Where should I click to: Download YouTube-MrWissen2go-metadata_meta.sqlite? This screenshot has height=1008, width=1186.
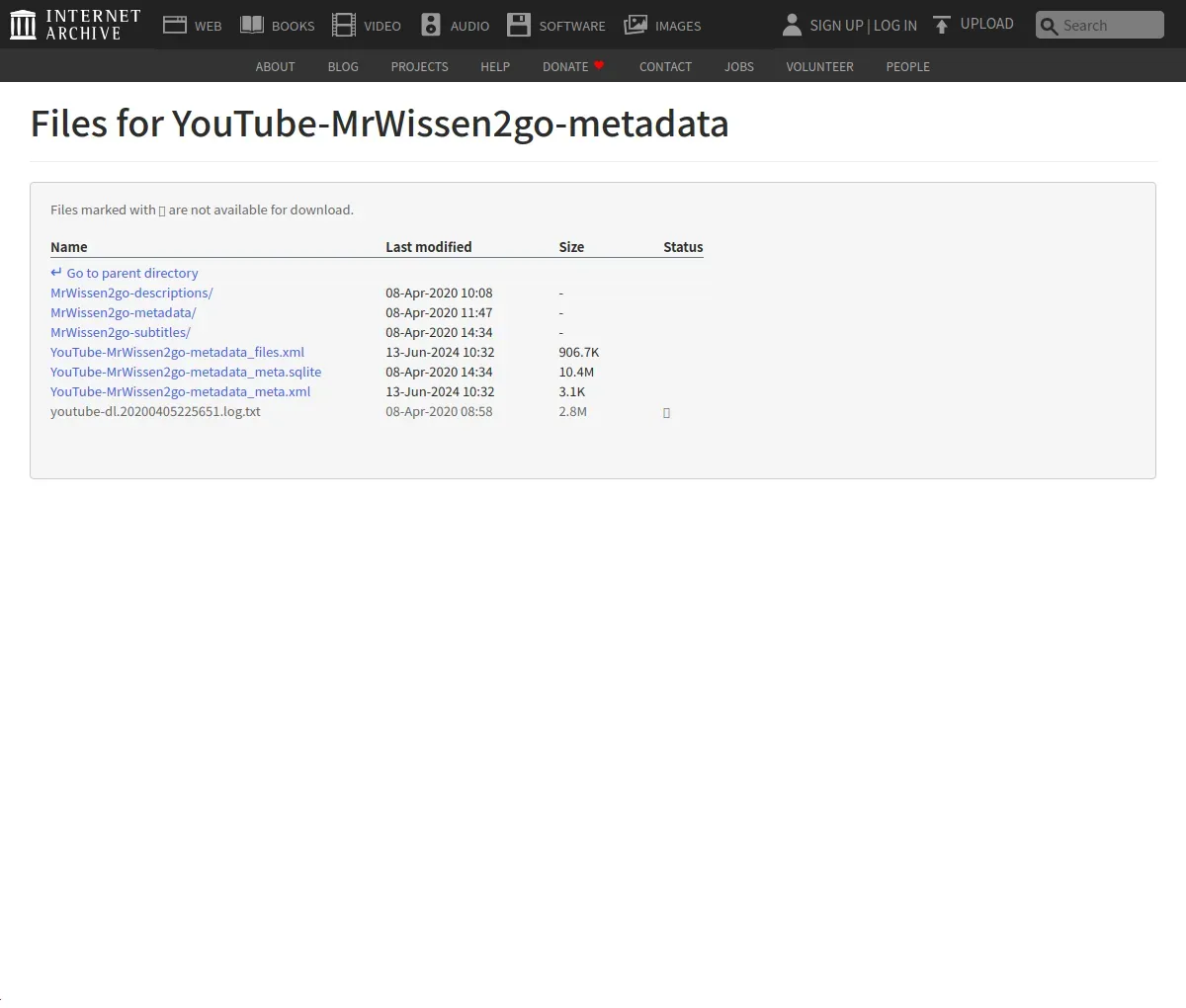coord(186,372)
